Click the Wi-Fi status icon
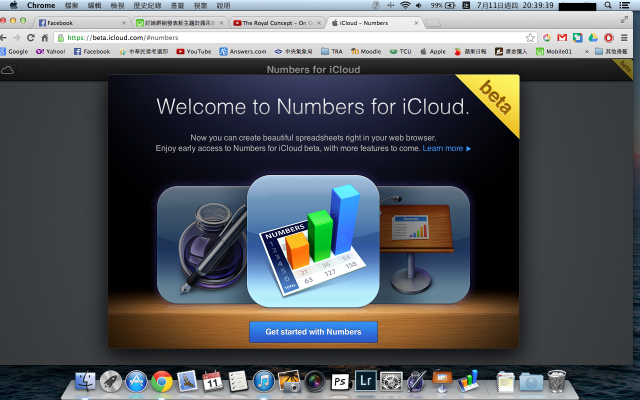The width and height of the screenshot is (640, 400). click(405, 5)
